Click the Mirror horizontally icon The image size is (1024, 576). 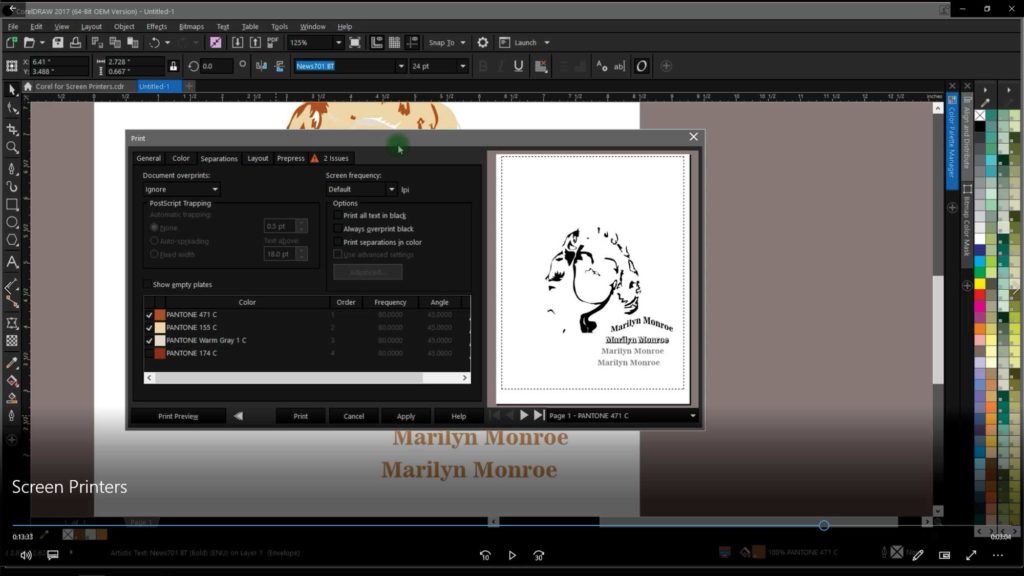261,66
